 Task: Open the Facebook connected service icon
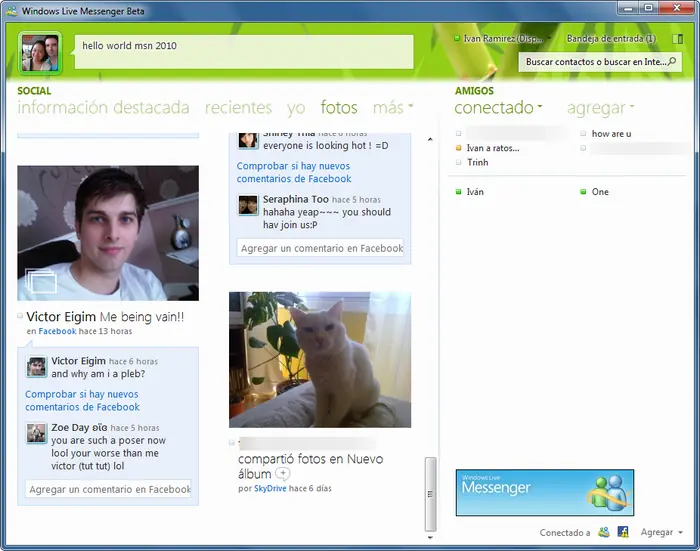pos(623,532)
